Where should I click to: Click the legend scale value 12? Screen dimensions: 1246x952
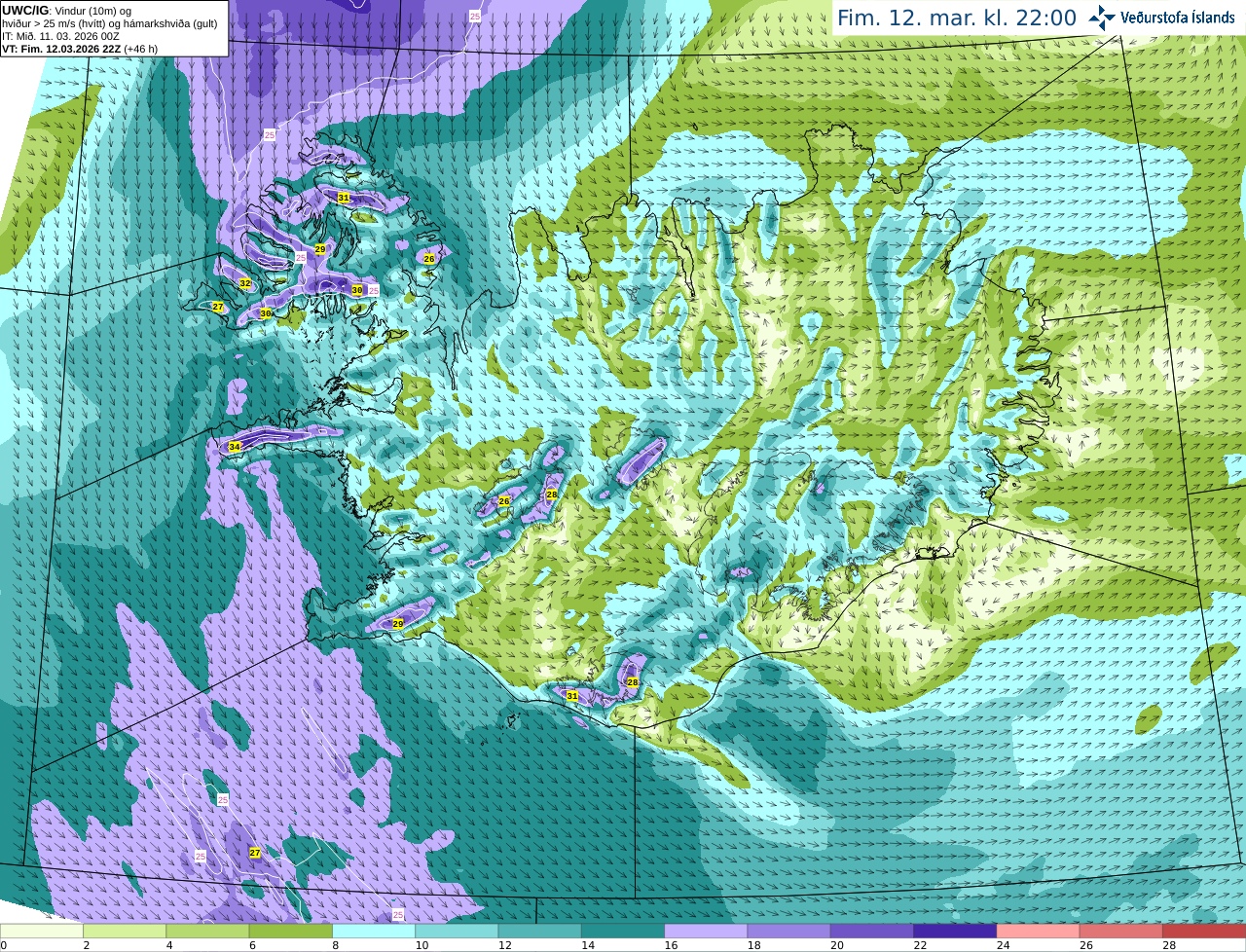(504, 945)
